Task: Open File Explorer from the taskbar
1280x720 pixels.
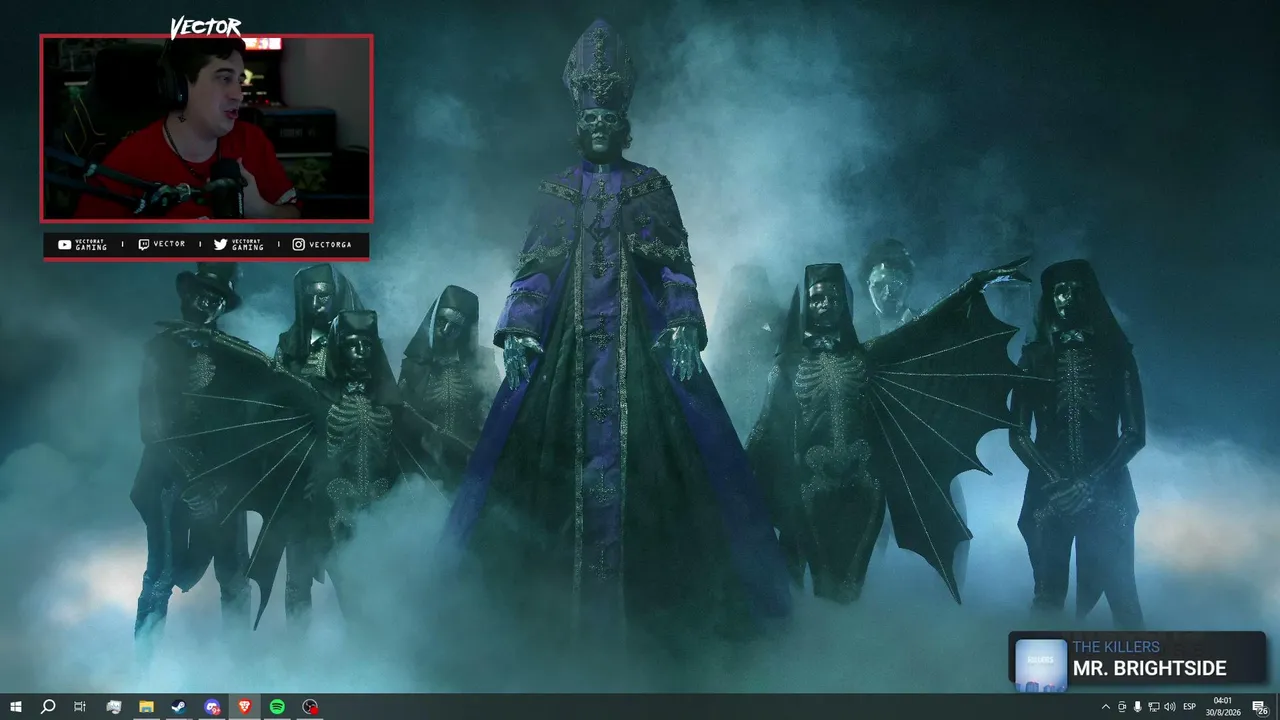Action: (146, 707)
